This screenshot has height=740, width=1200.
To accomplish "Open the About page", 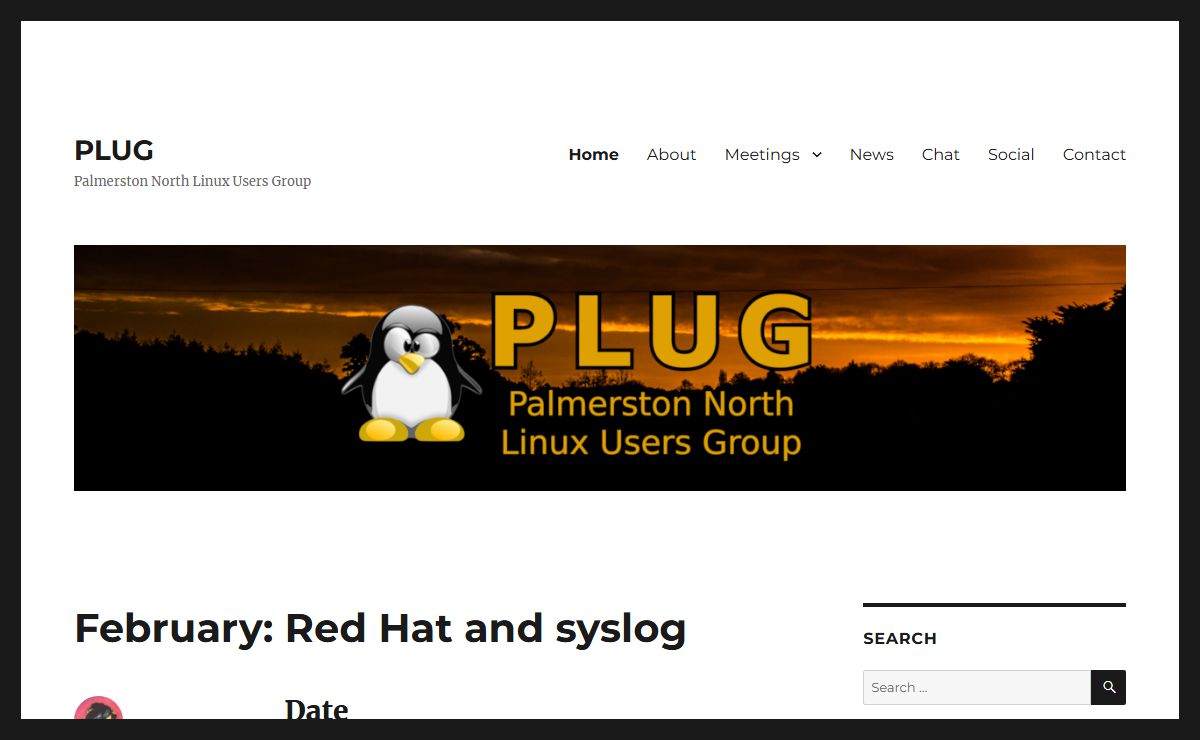I will click(x=671, y=154).
